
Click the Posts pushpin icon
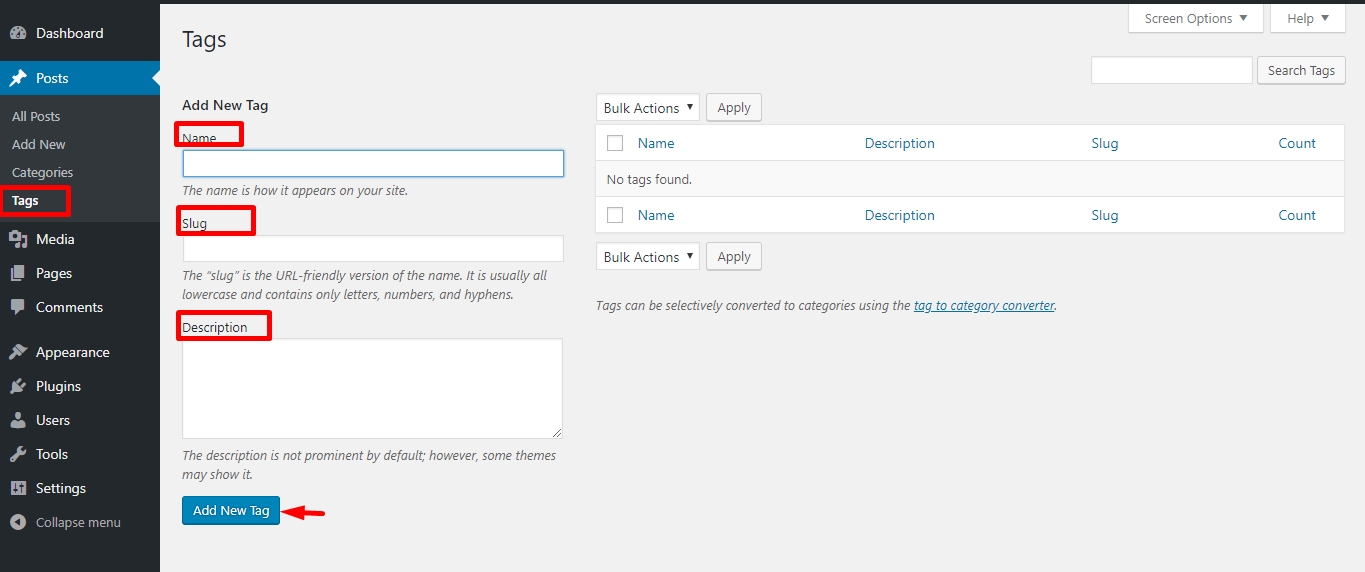click(x=18, y=78)
